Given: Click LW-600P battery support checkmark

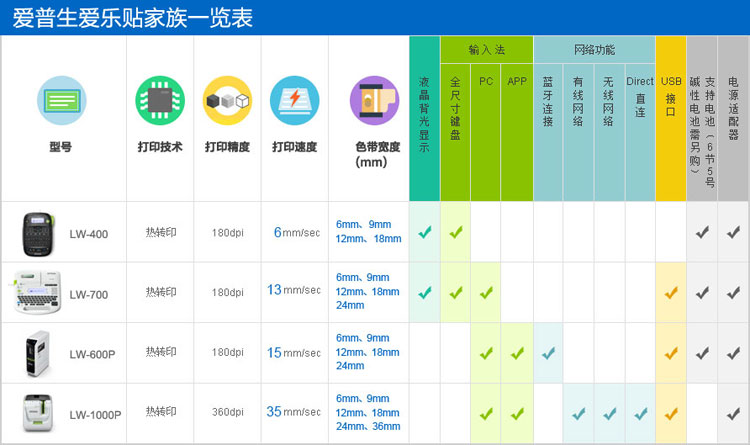Looking at the screenshot, I should 702,353.
